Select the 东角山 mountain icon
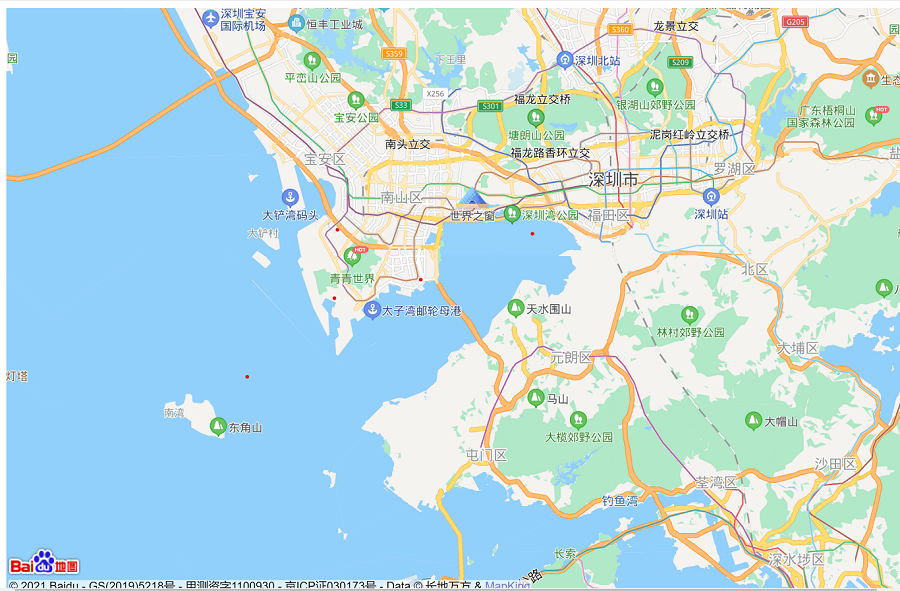Image resolution: width=900 pixels, height=591 pixels. pyautogui.click(x=218, y=426)
